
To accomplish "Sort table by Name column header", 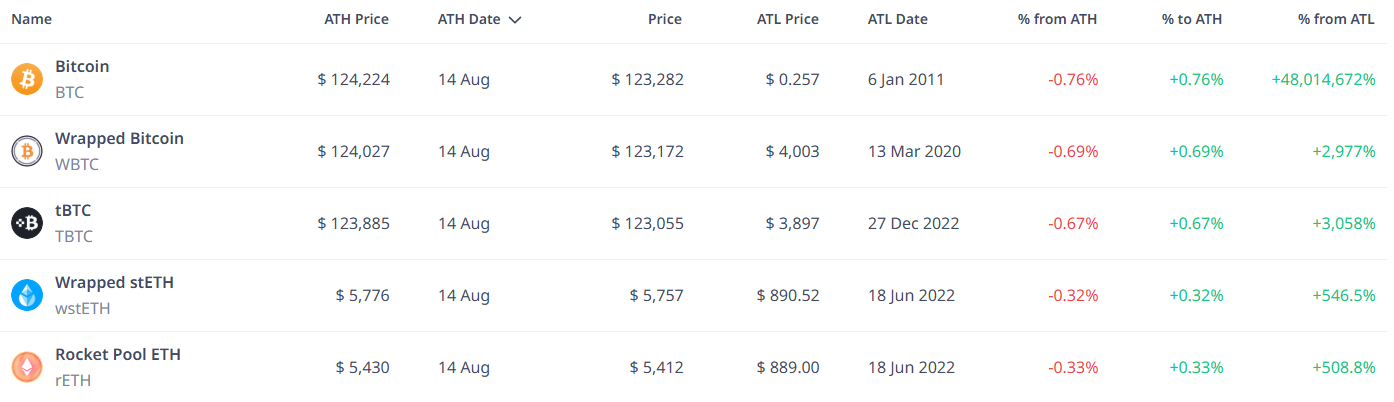I will (32, 19).
